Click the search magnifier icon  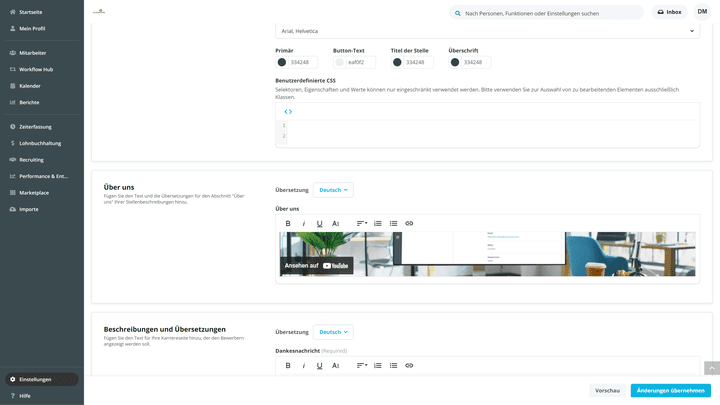tap(458, 13)
